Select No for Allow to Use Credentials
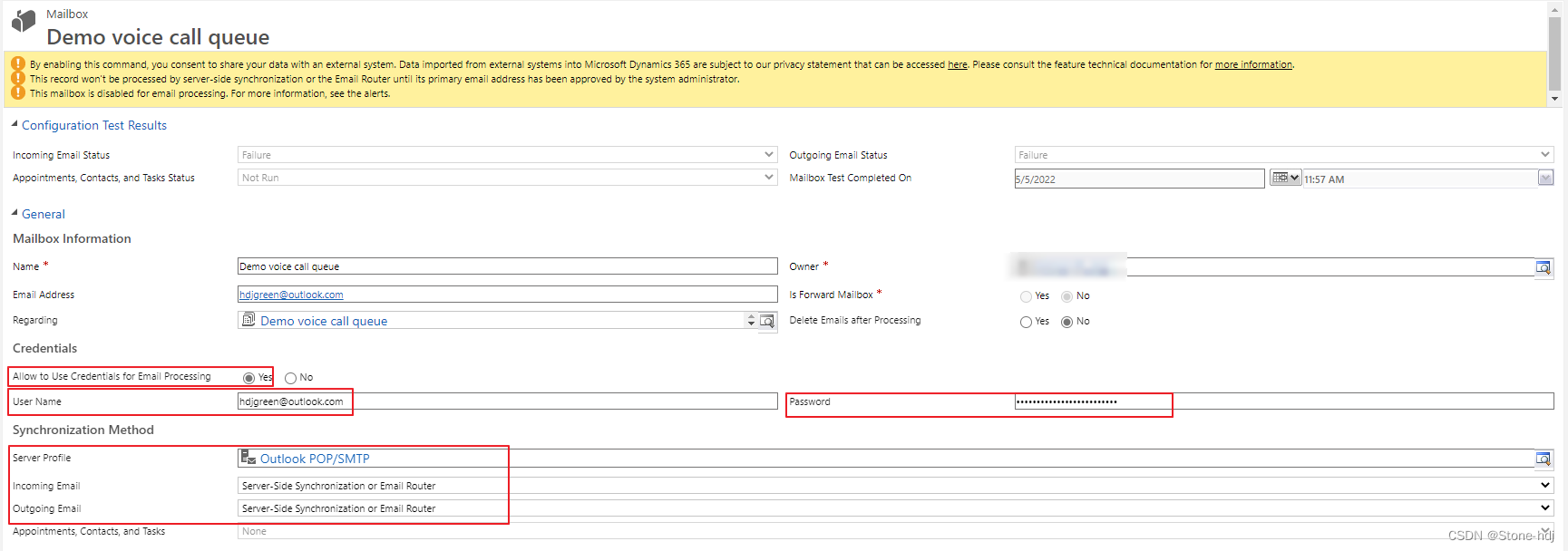Screen dimensions: 1568x551 (x=290, y=378)
